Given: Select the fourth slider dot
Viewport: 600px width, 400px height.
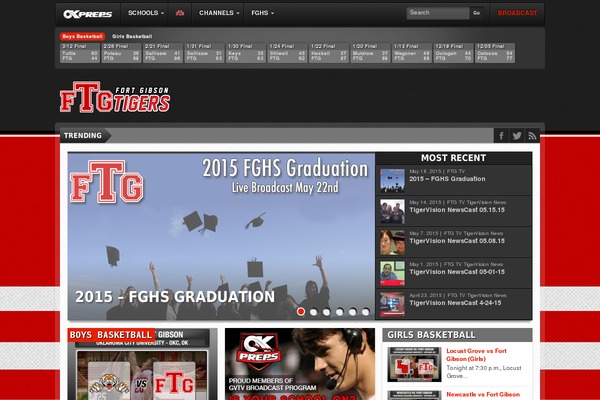Looking at the screenshot, I should point(339,312).
